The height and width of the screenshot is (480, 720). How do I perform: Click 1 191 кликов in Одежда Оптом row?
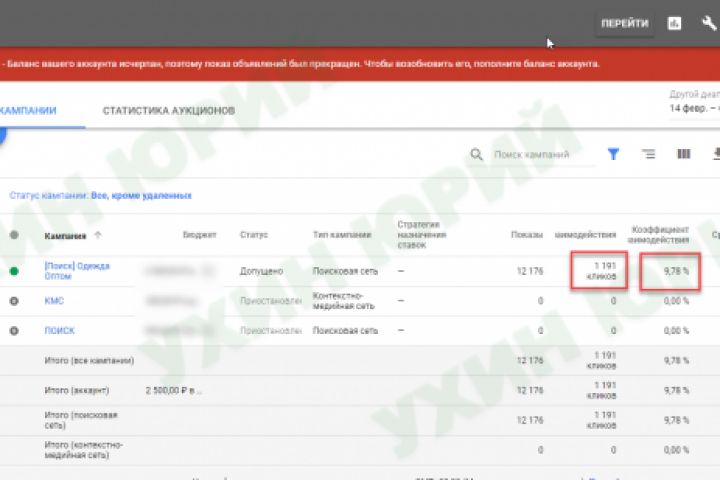point(601,271)
